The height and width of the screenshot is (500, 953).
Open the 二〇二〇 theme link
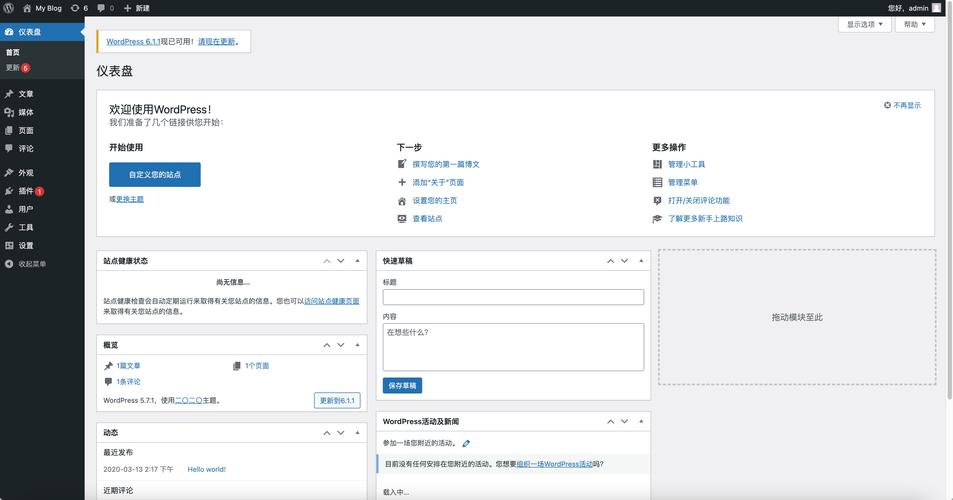[x=189, y=400]
